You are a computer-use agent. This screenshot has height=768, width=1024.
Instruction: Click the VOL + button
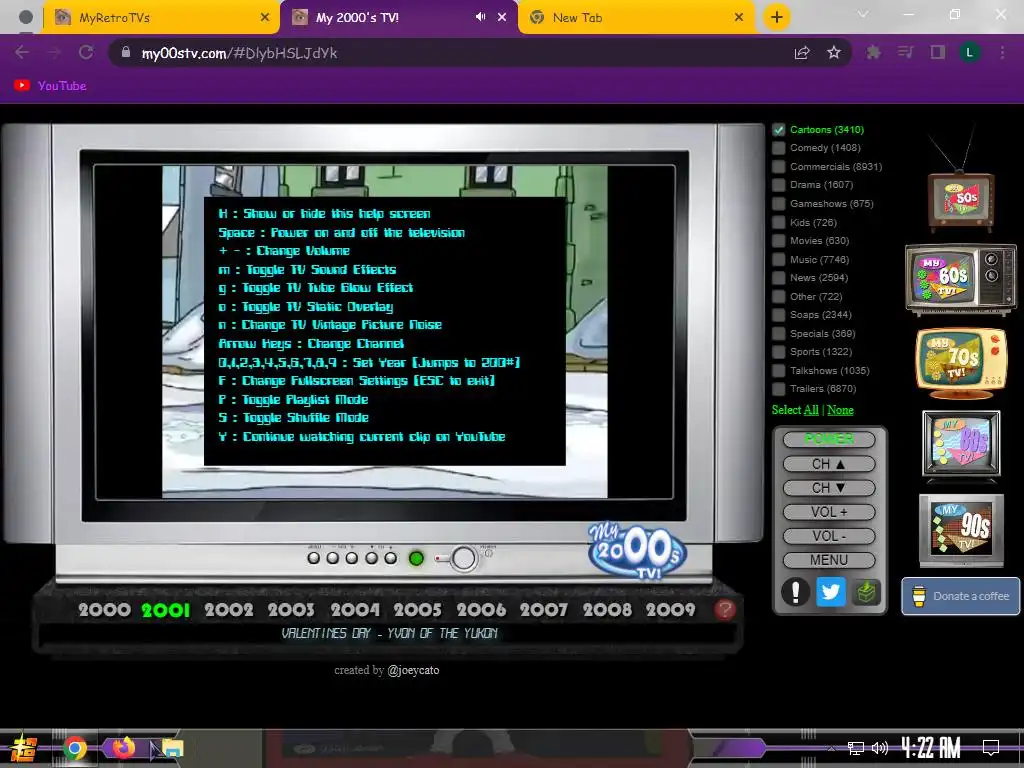point(829,512)
